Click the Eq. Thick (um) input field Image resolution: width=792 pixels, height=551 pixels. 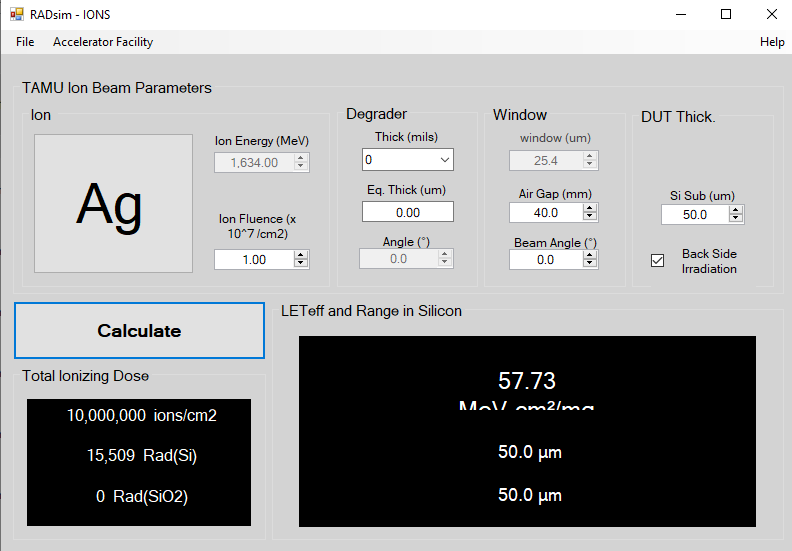[x=408, y=212]
